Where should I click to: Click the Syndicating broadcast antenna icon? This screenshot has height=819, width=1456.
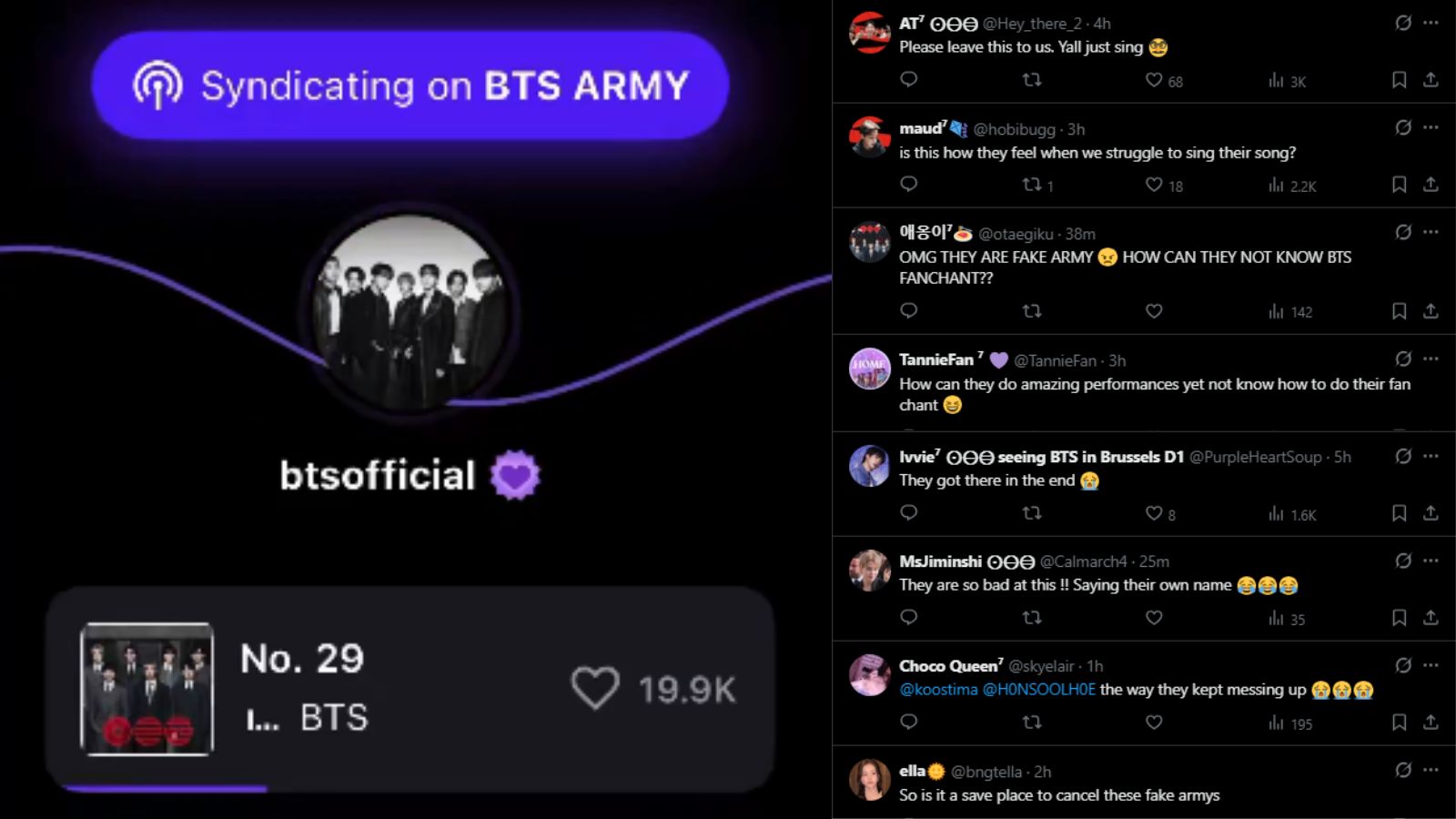tap(158, 85)
